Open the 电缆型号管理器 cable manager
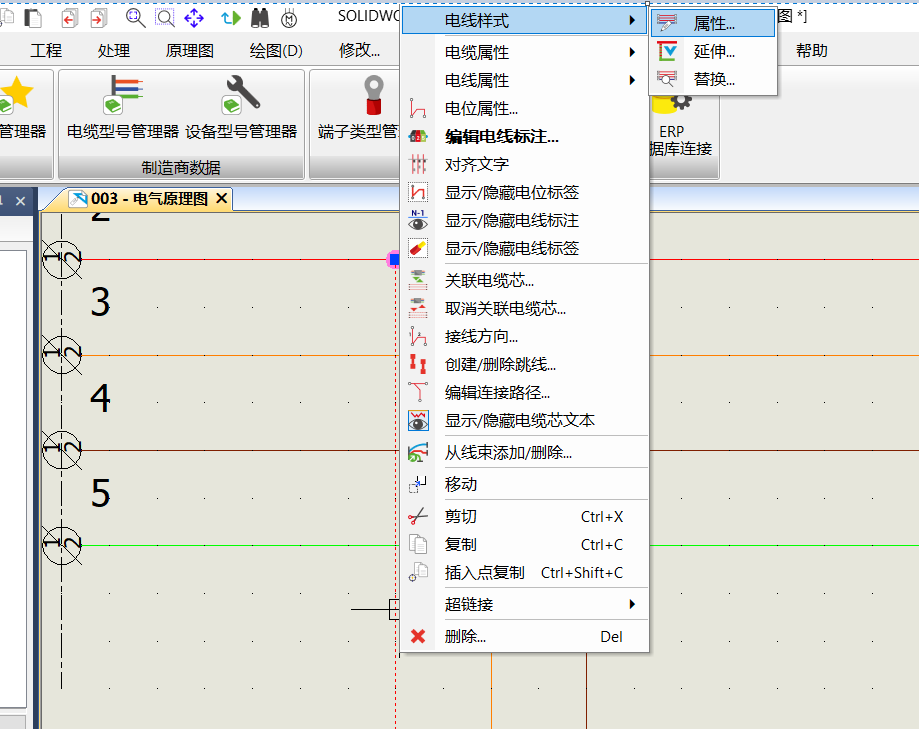 [x=122, y=108]
